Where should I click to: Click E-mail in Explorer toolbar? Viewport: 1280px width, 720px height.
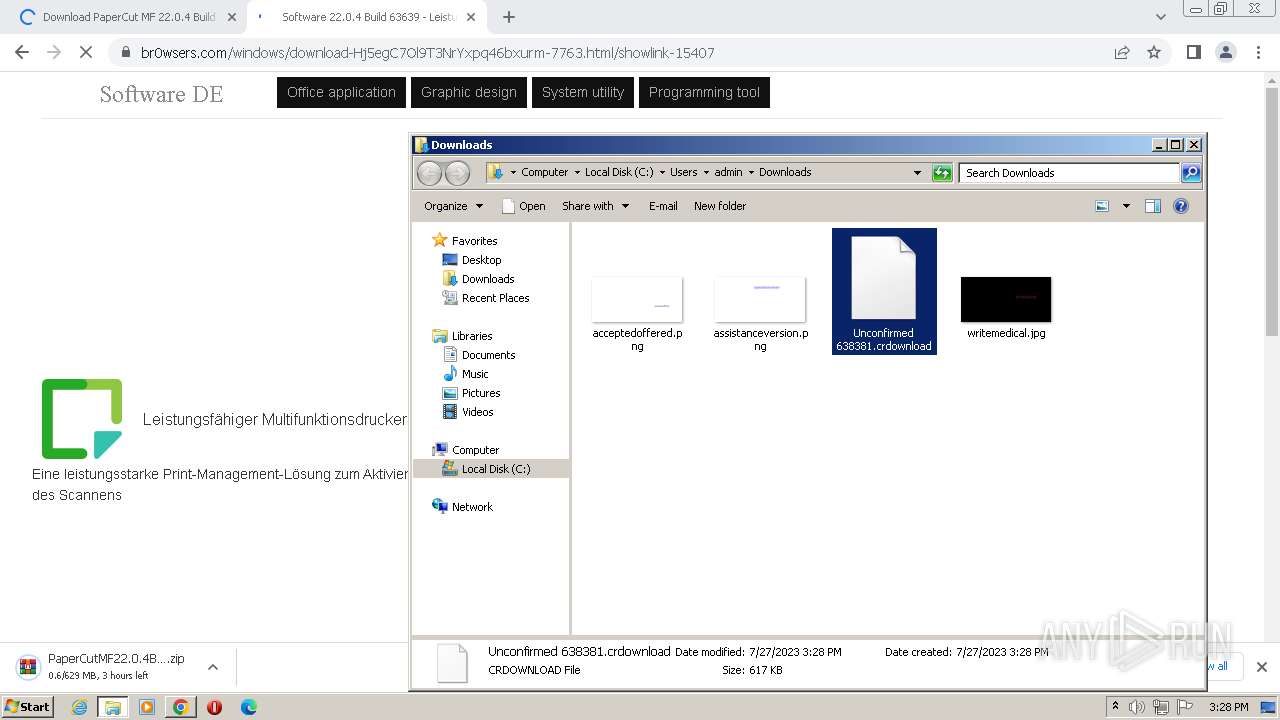tap(663, 206)
